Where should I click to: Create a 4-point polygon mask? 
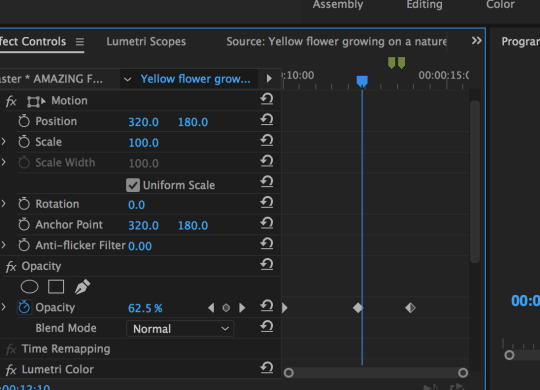coord(56,287)
